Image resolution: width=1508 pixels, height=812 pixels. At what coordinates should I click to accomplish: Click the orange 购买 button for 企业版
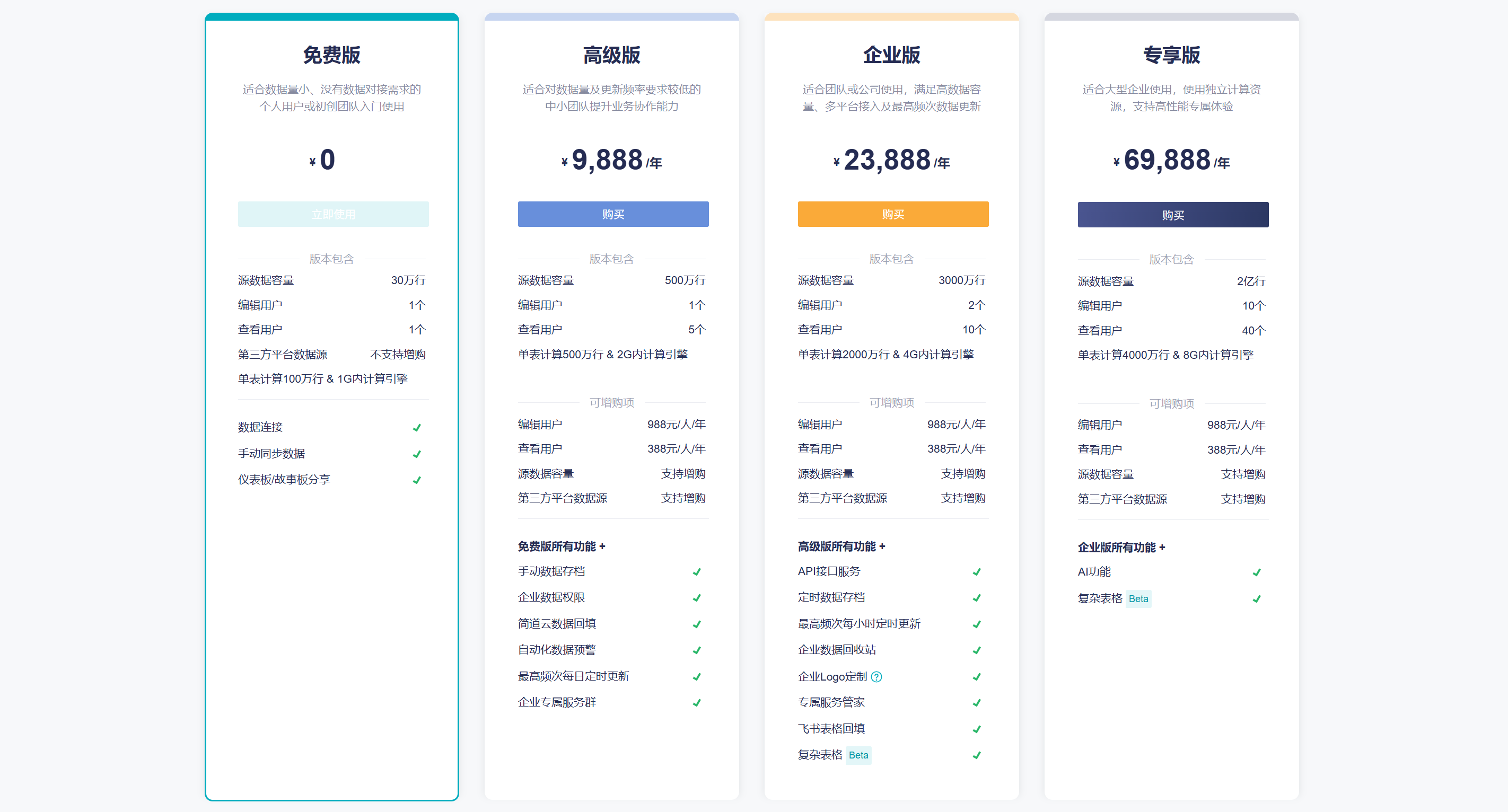pyautogui.click(x=893, y=214)
